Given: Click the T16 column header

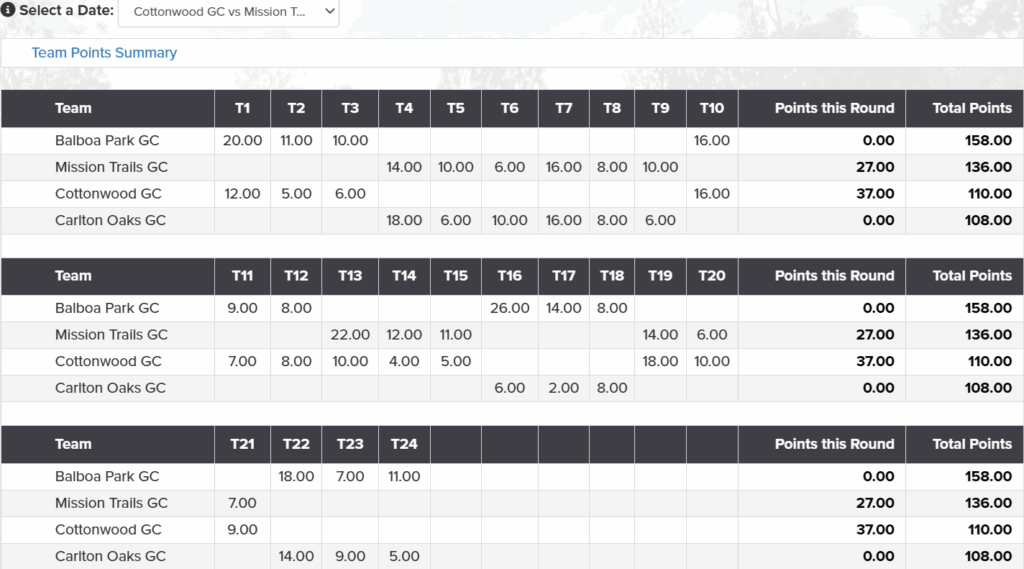Looking at the screenshot, I should pyautogui.click(x=509, y=276).
